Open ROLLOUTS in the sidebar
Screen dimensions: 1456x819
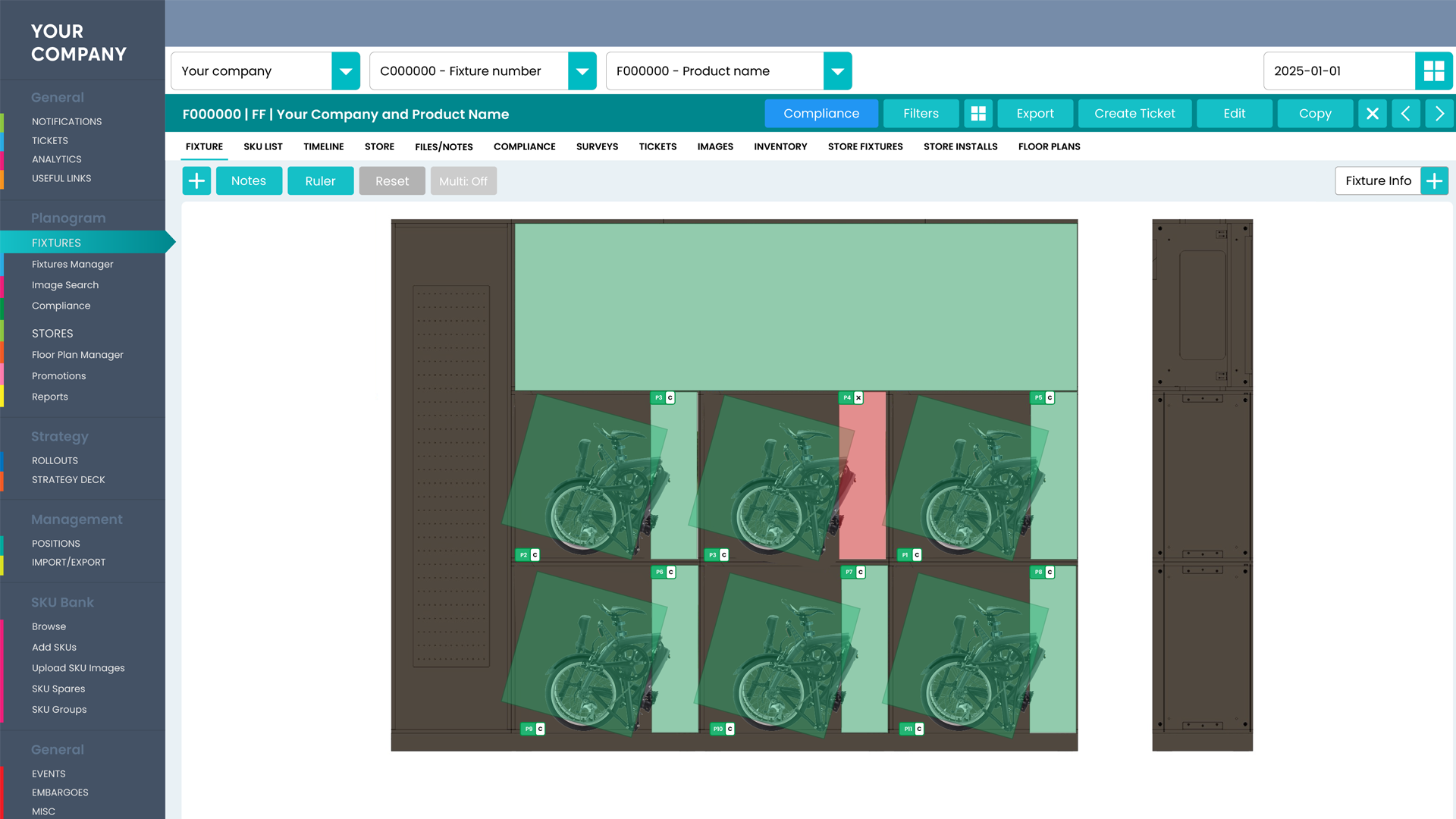(55, 460)
